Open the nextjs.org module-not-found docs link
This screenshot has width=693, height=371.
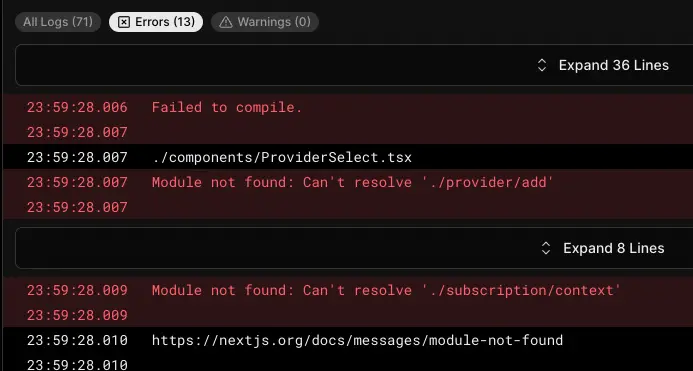357,340
